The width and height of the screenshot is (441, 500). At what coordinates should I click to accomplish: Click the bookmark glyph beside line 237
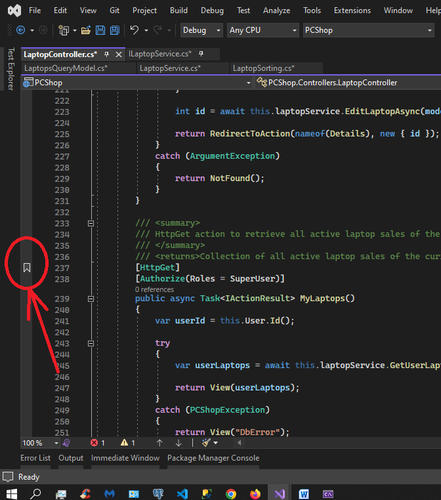pos(27,267)
